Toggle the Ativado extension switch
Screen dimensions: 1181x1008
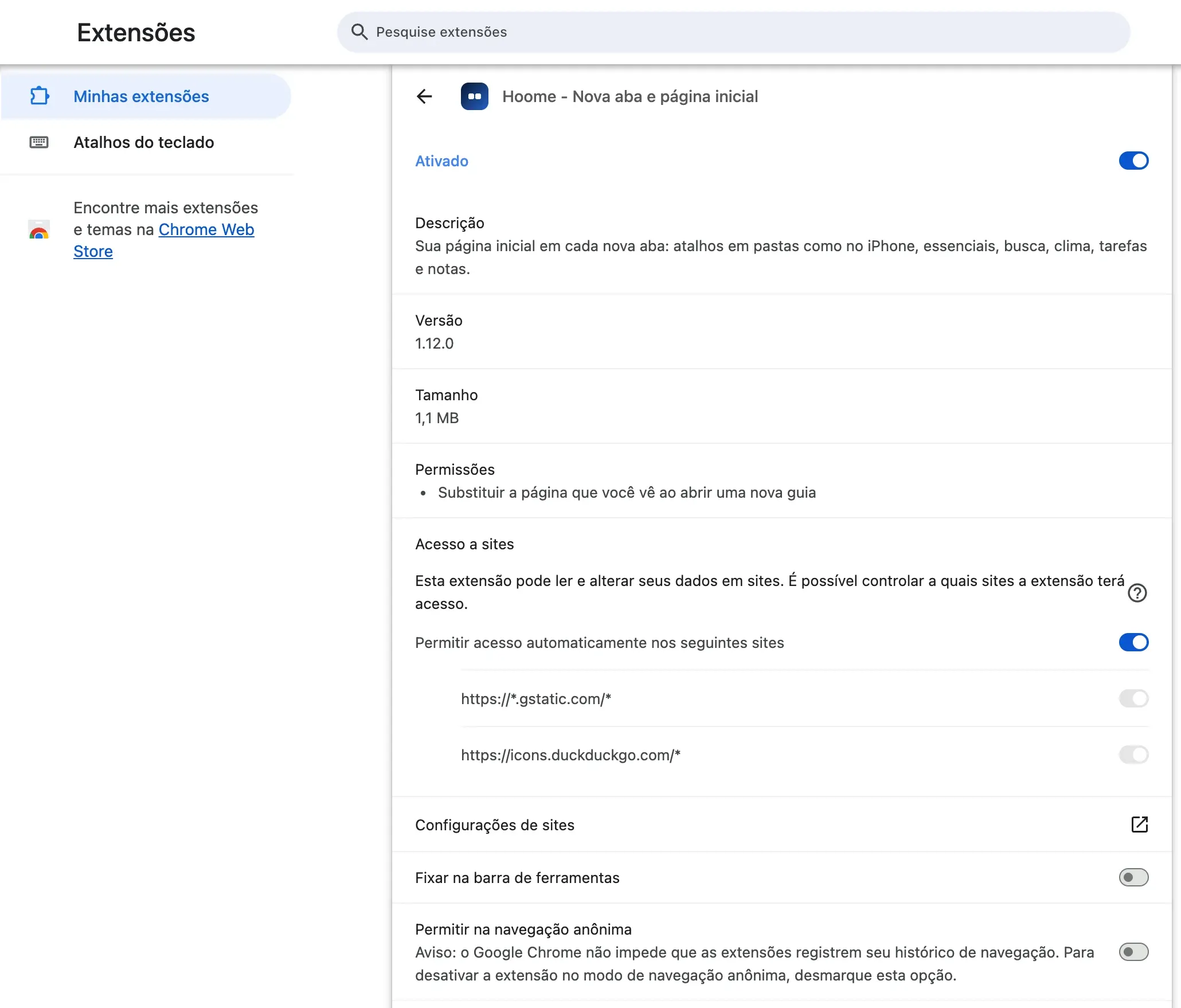tap(1133, 161)
